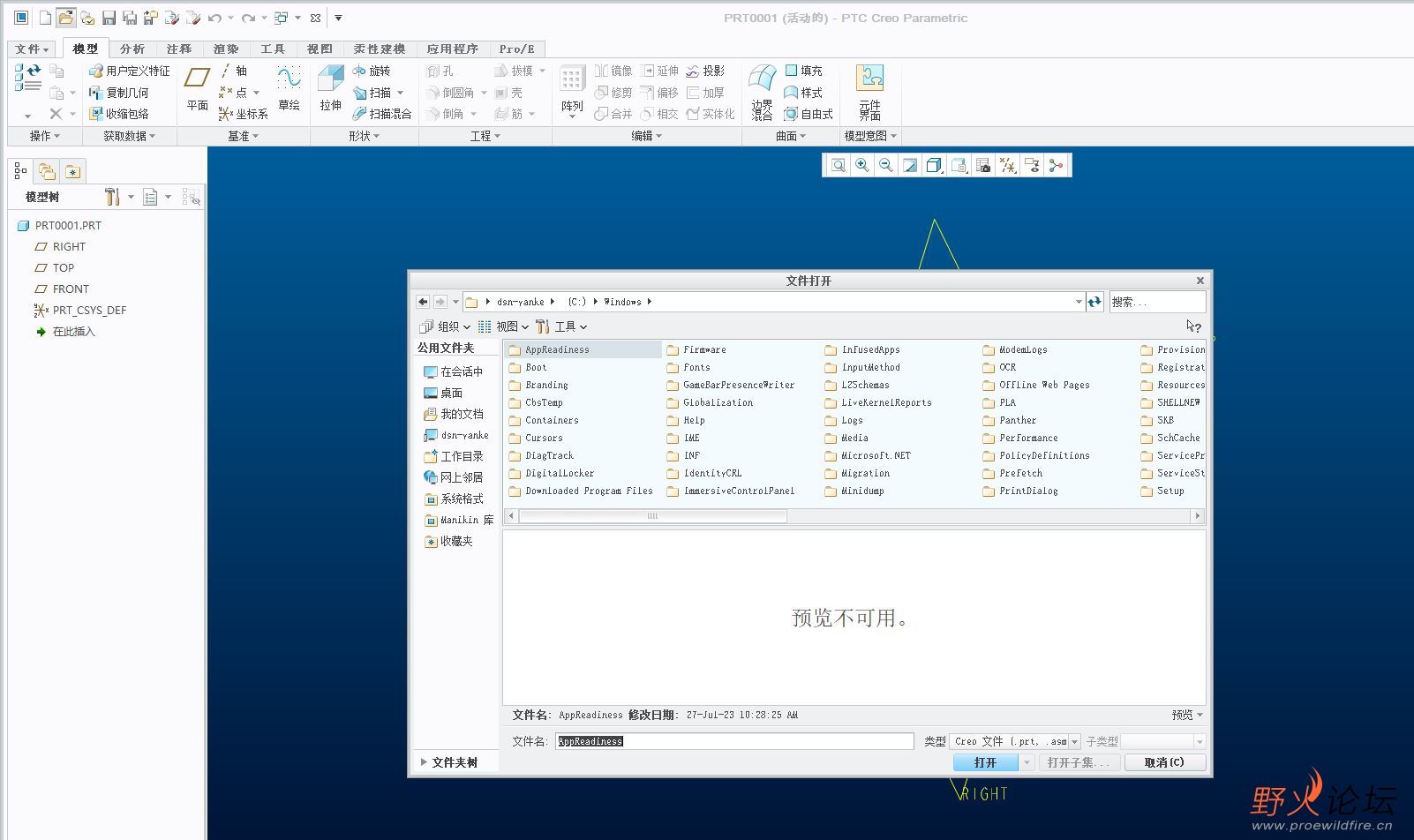This screenshot has height=840, width=1414.
Task: Expand the 形状 group dropdown
Action: [x=365, y=136]
